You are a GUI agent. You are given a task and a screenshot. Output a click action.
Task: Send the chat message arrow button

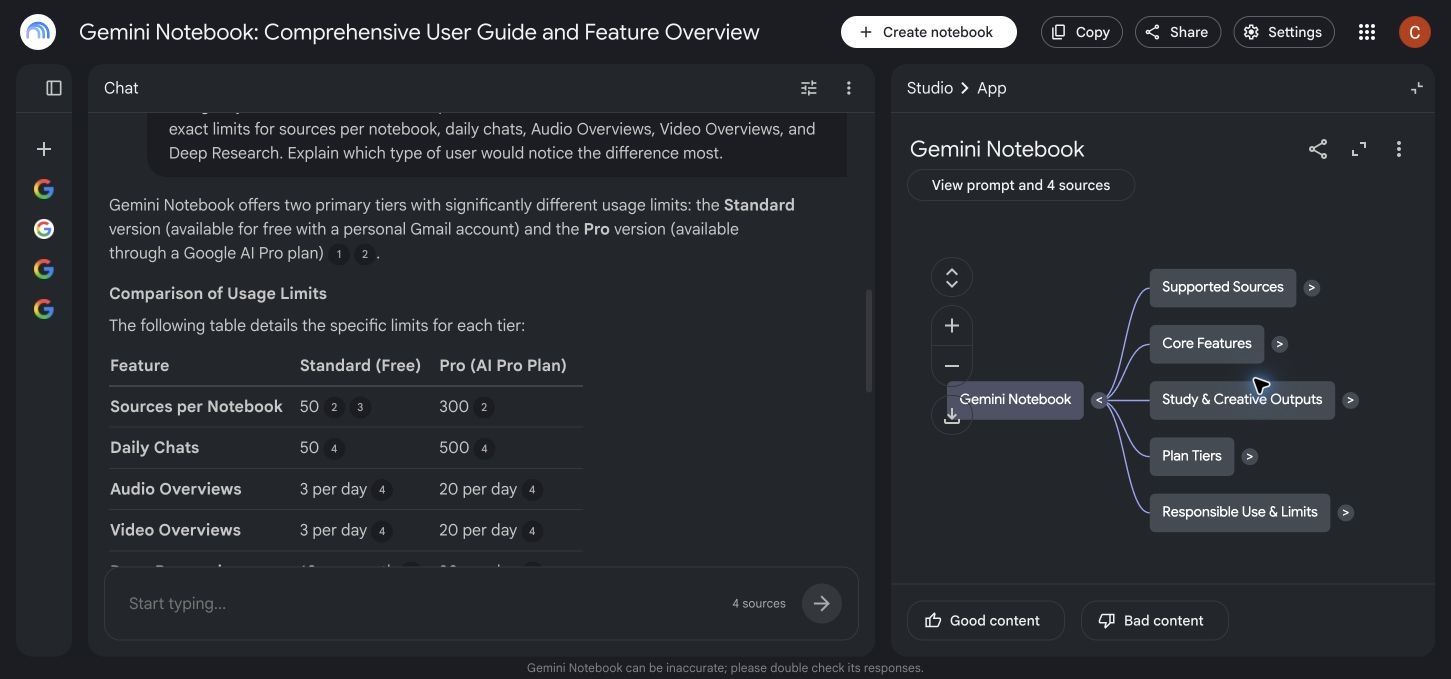(x=821, y=603)
